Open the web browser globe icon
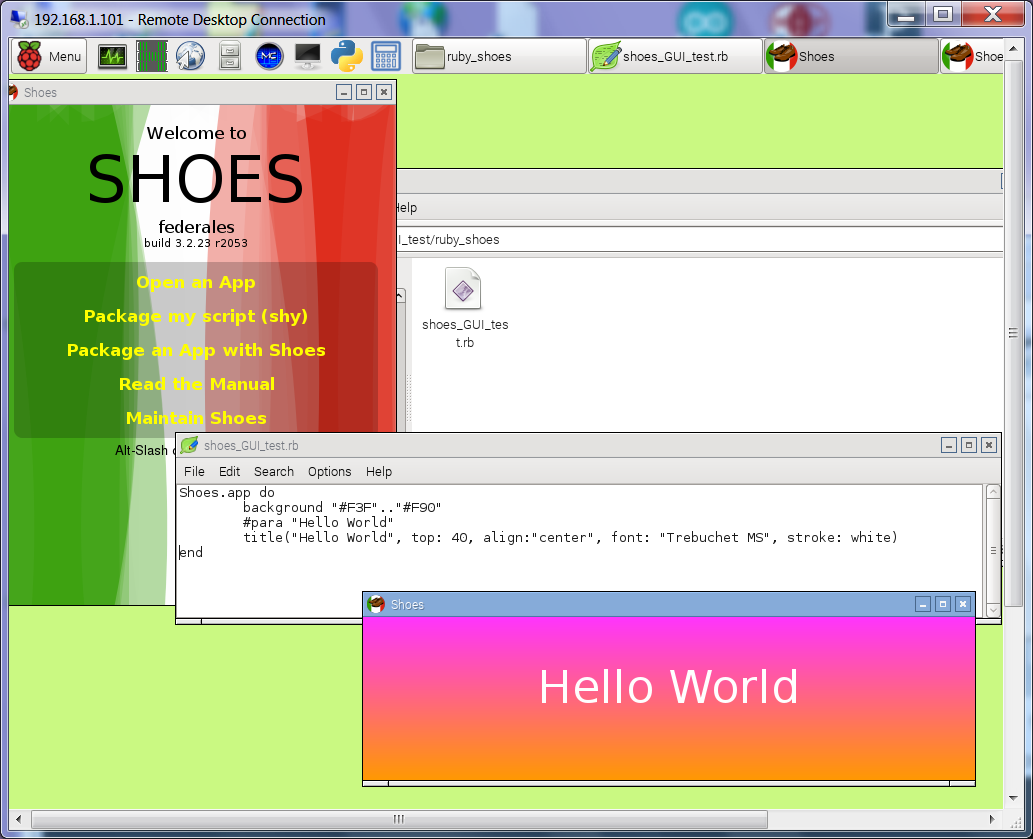This screenshot has width=1033, height=839. click(x=190, y=57)
